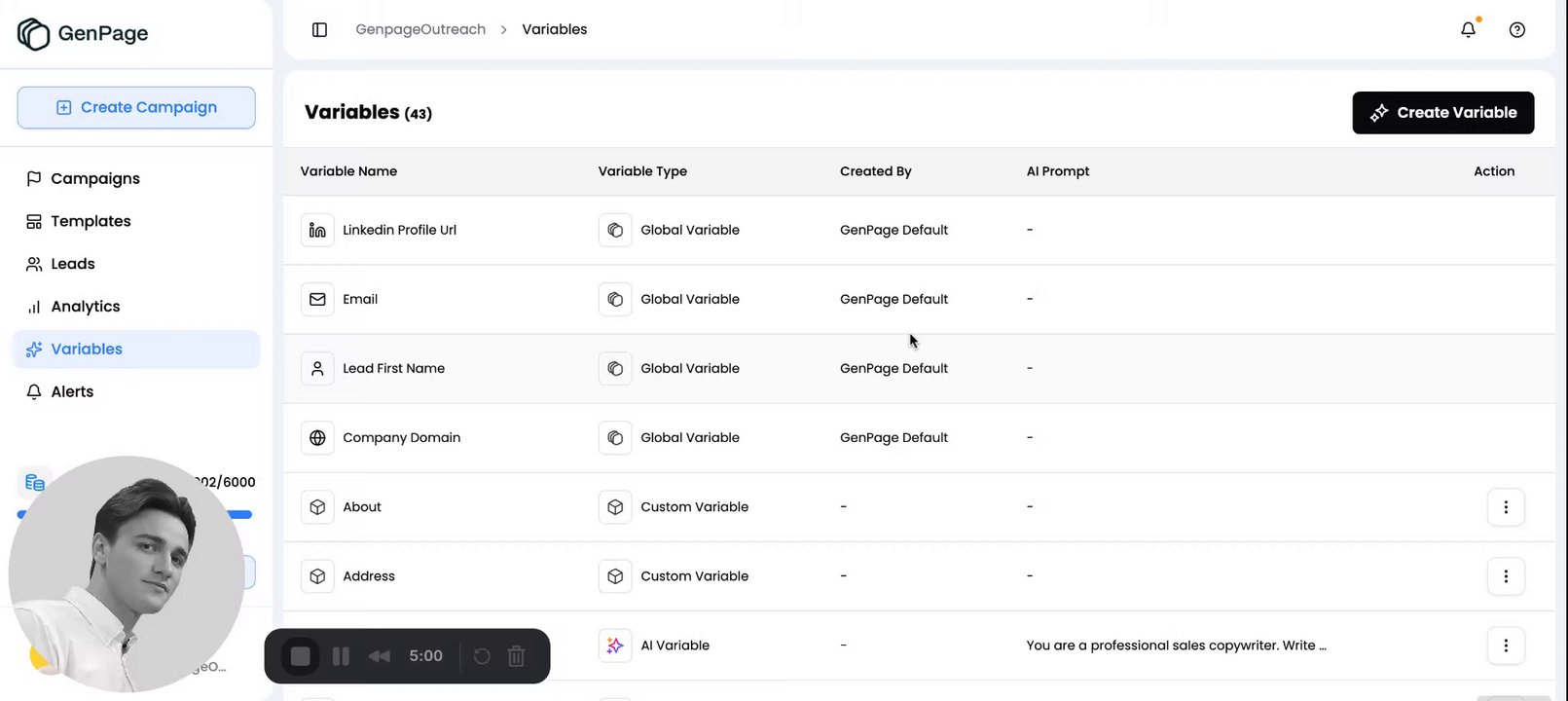Open the three-dot menu for About variable
The width and height of the screenshot is (1568, 701).
click(x=1505, y=507)
